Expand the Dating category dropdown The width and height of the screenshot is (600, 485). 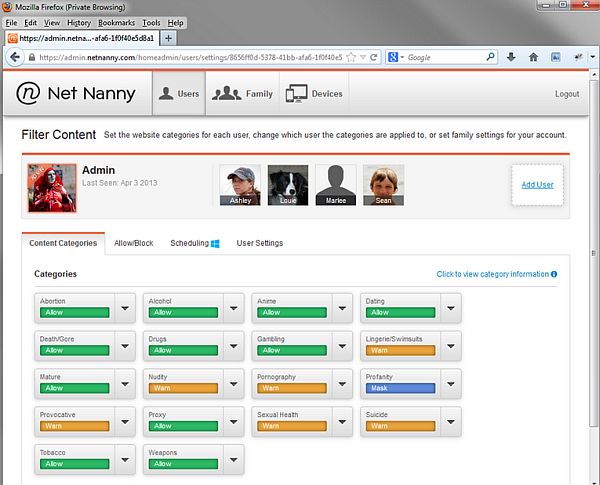pos(451,308)
